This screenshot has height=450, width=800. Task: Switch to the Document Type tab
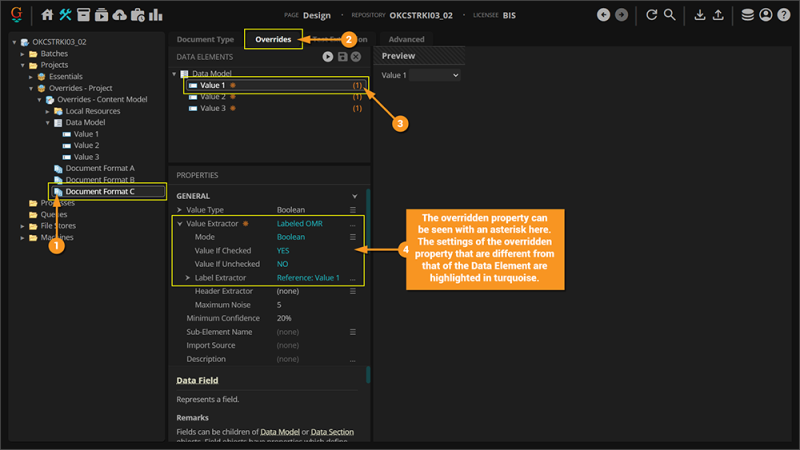pyautogui.click(x=205, y=39)
